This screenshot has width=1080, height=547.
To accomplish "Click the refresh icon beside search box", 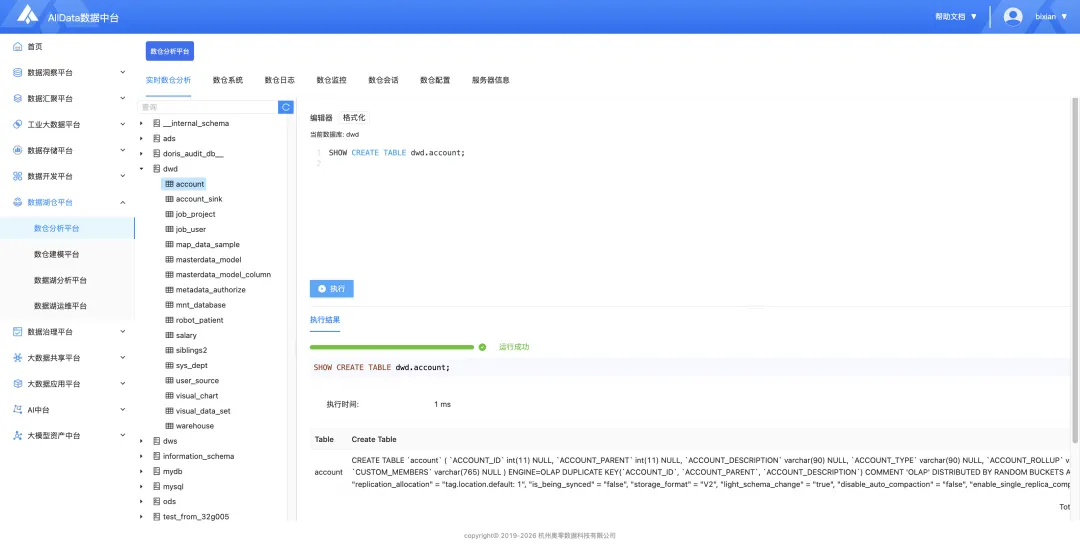I will point(286,107).
